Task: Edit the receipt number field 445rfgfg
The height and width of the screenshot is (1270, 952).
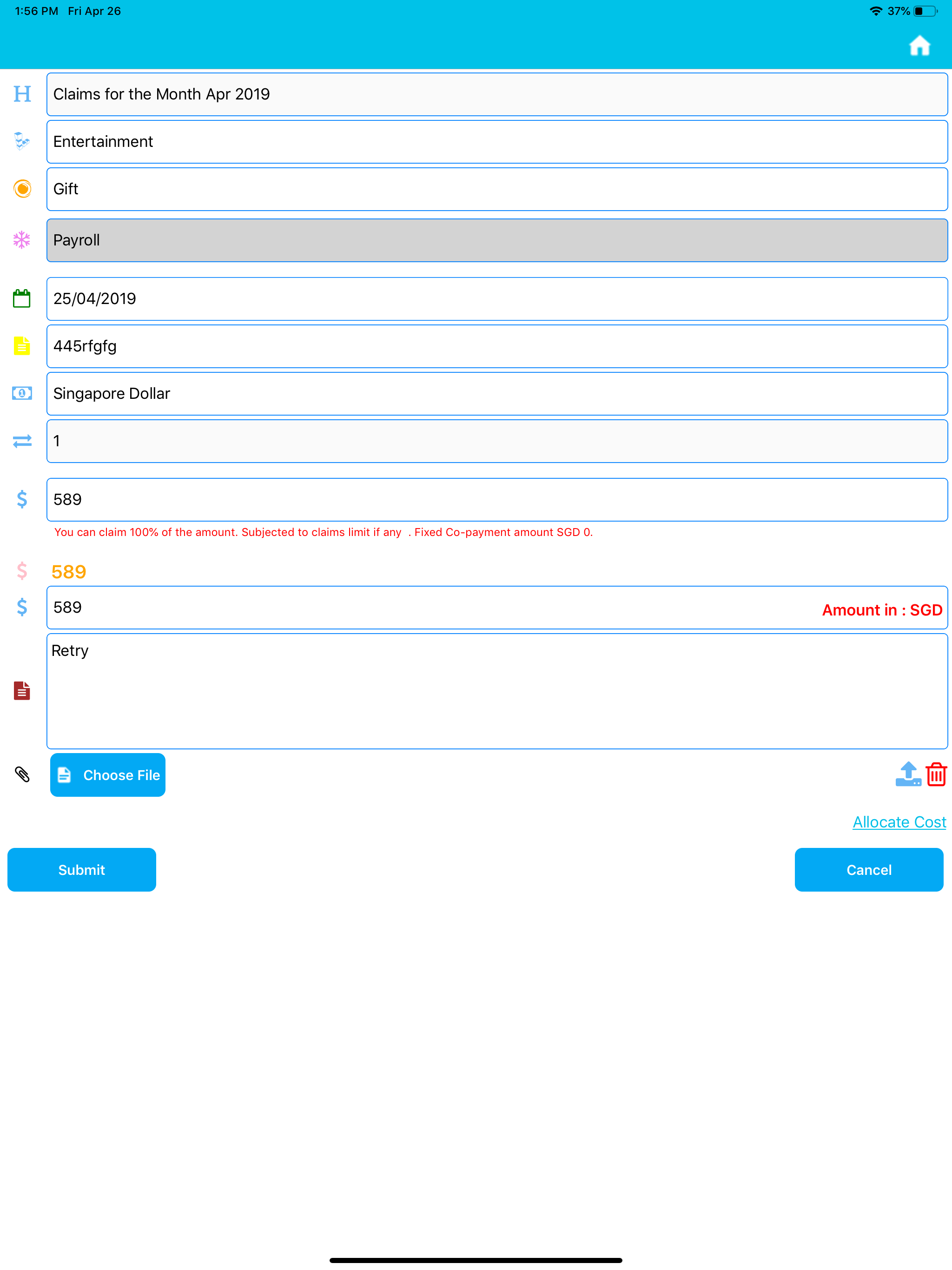Action: pos(497,346)
